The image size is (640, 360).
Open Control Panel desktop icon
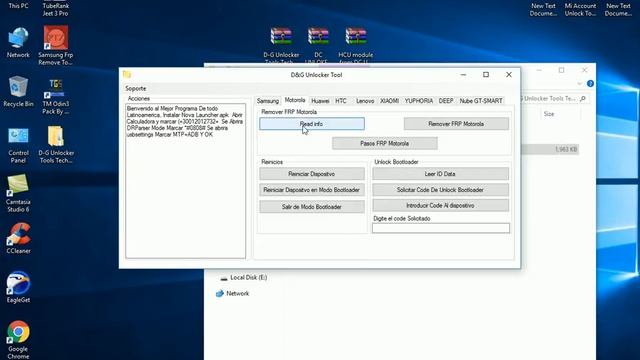pos(18,144)
